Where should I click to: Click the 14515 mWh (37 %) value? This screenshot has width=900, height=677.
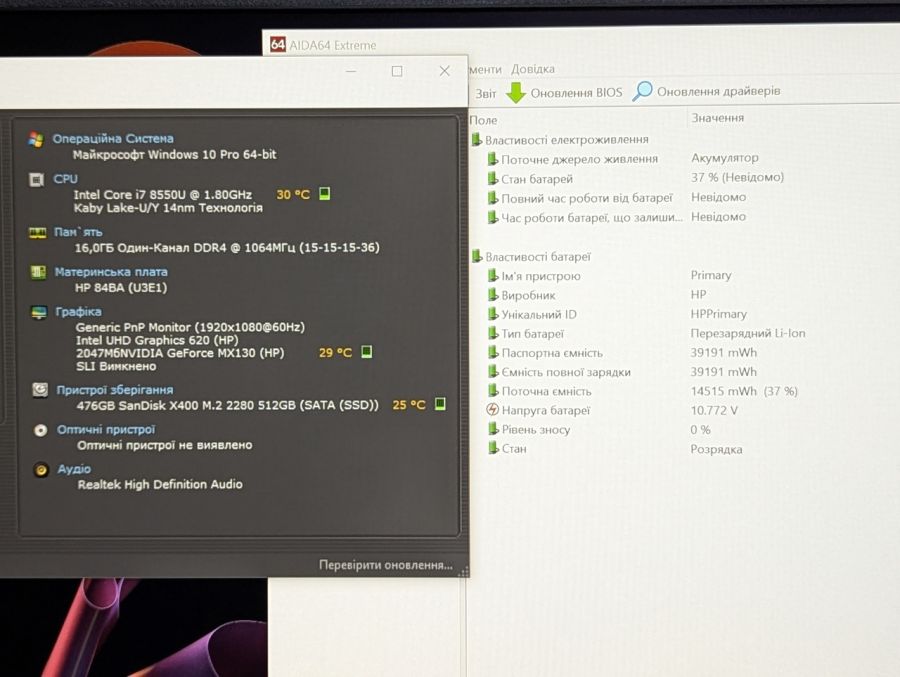(x=744, y=391)
